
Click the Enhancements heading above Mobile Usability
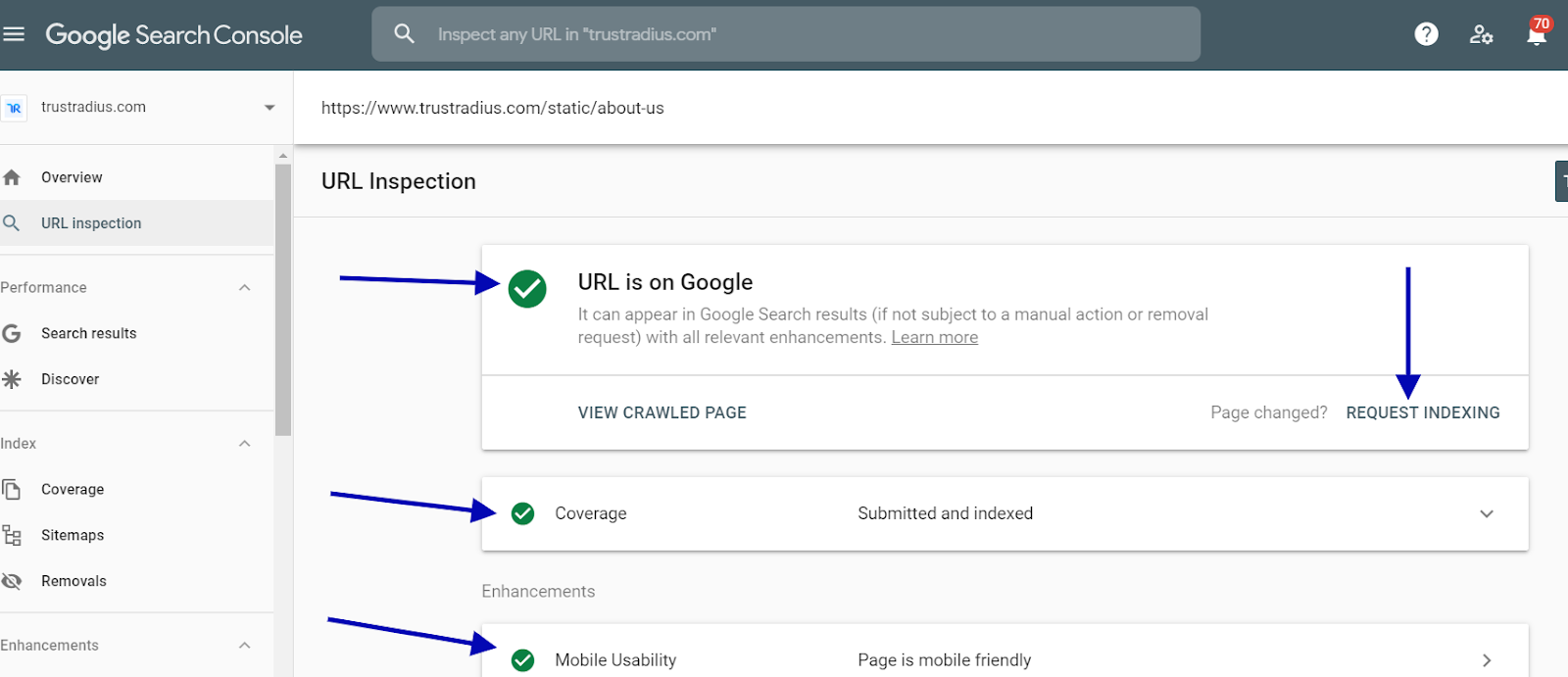coord(538,592)
